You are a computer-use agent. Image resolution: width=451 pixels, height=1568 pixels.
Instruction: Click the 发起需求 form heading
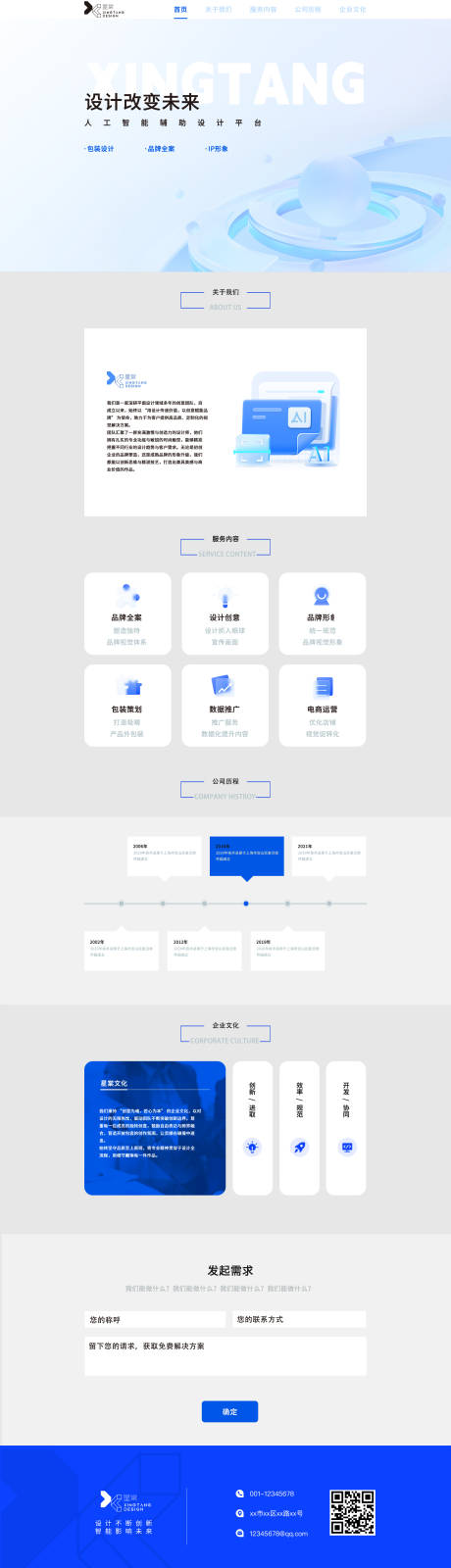(x=230, y=1270)
